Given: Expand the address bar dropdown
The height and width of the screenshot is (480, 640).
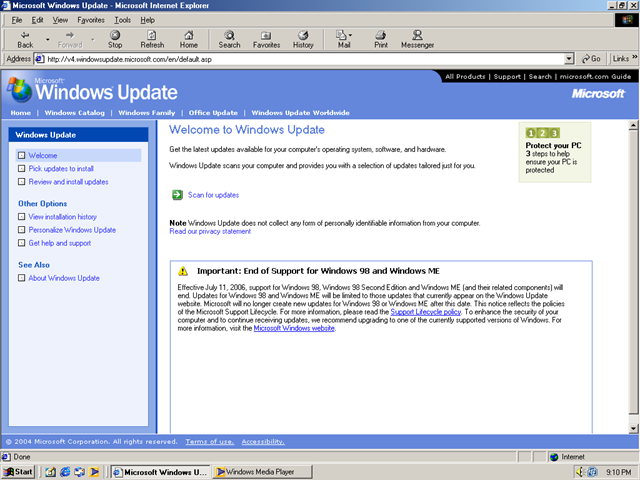Looking at the screenshot, I should point(569,59).
